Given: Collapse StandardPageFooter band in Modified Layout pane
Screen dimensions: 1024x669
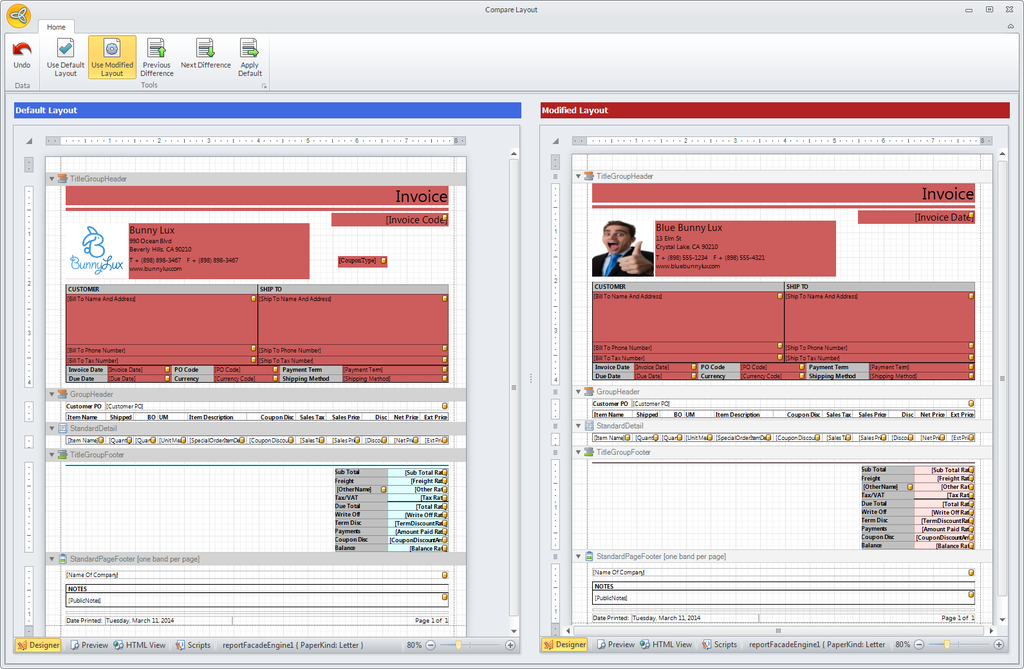Looking at the screenshot, I should pos(578,556).
